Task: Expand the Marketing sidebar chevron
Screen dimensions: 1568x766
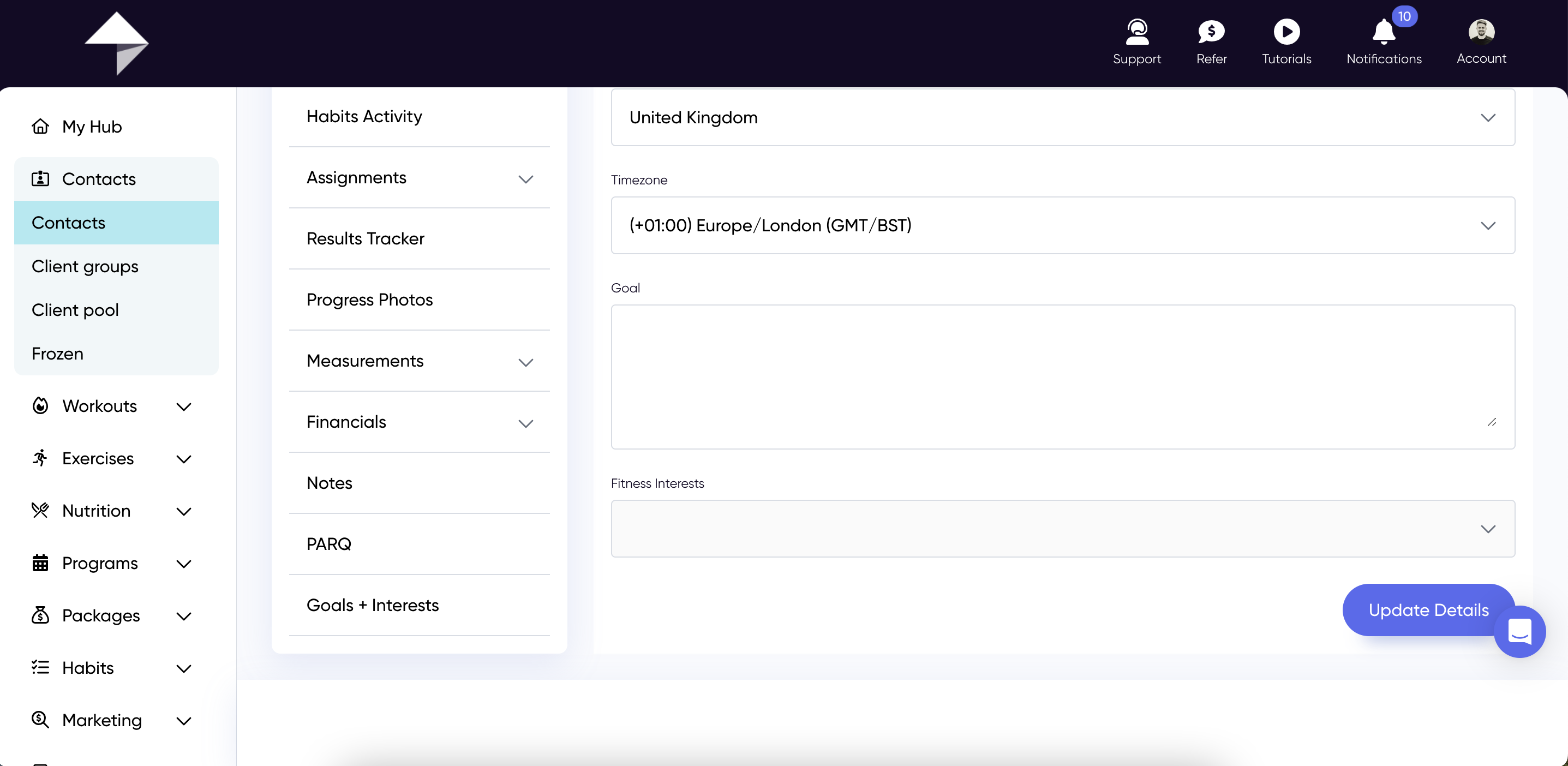Action: tap(183, 721)
